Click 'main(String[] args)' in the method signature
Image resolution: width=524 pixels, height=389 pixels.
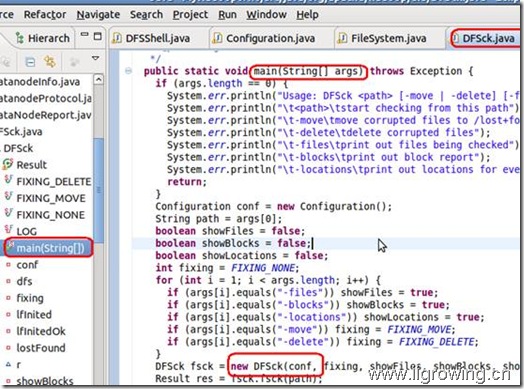tap(308, 71)
